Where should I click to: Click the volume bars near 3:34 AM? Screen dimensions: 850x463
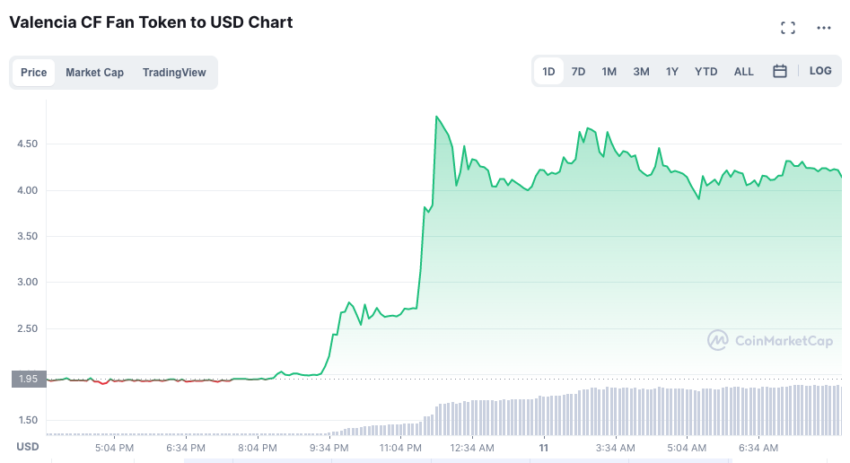point(615,412)
